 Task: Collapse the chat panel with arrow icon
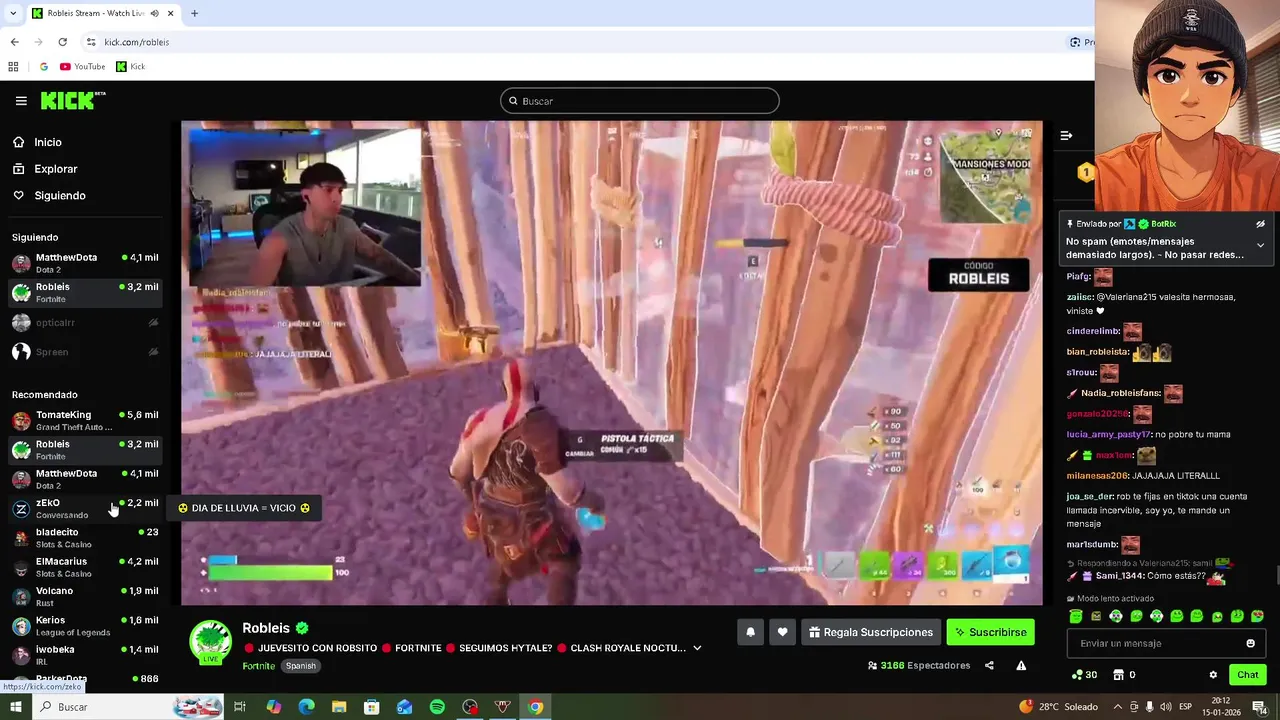[x=1066, y=136]
